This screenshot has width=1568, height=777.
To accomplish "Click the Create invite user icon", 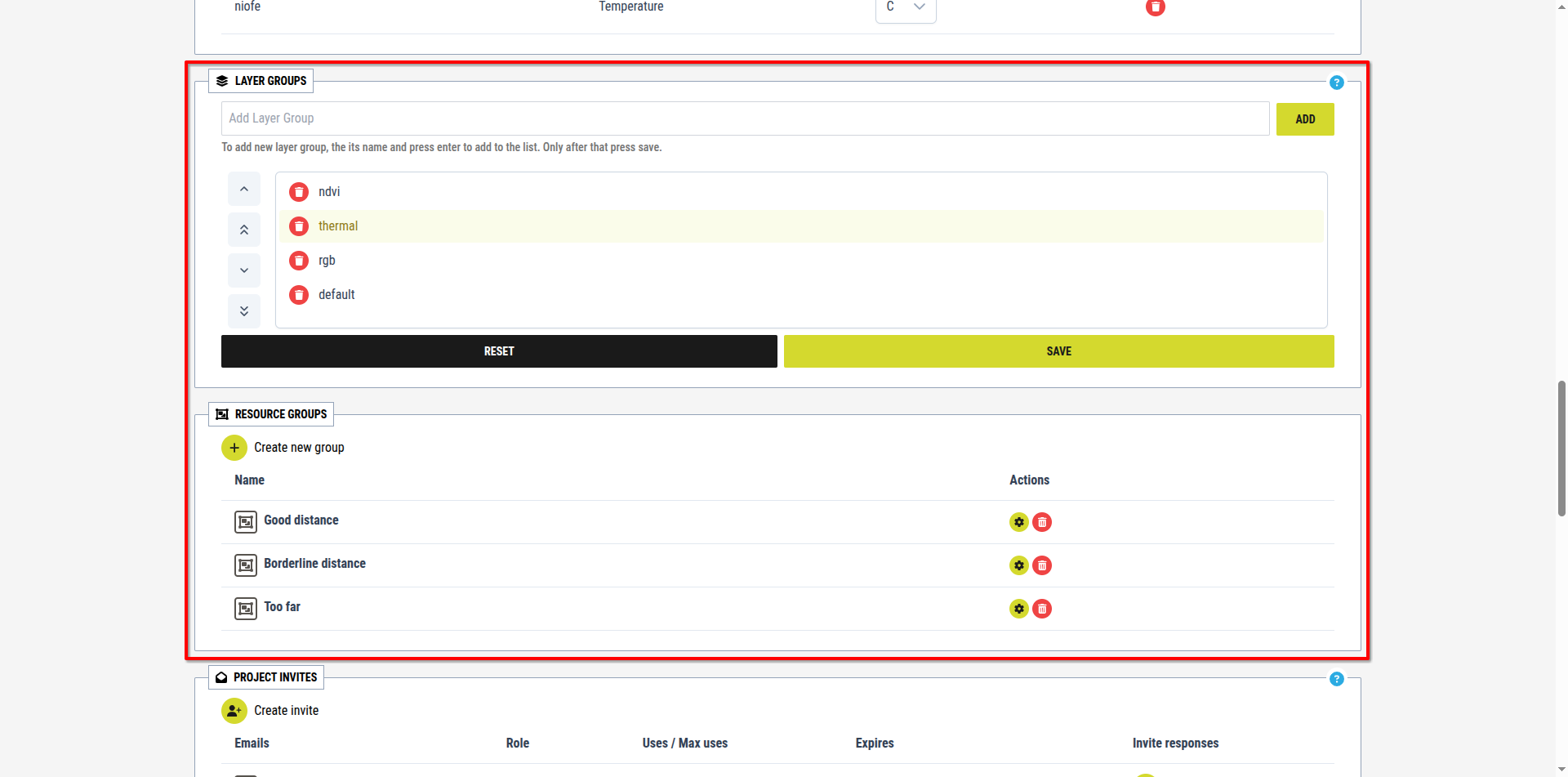I will (234, 711).
